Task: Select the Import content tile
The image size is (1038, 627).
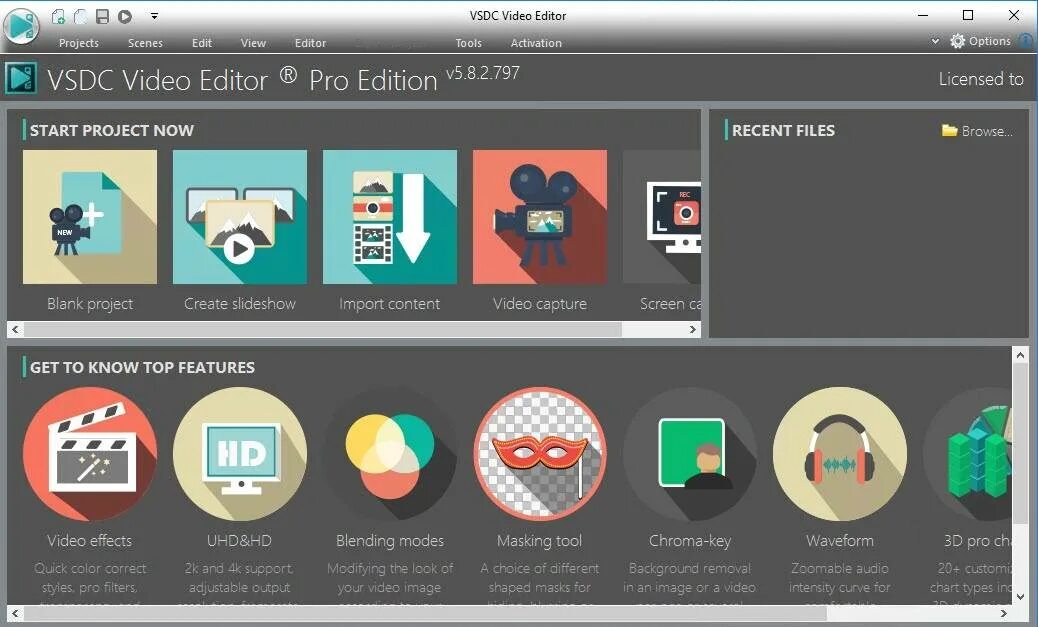Action: point(390,217)
